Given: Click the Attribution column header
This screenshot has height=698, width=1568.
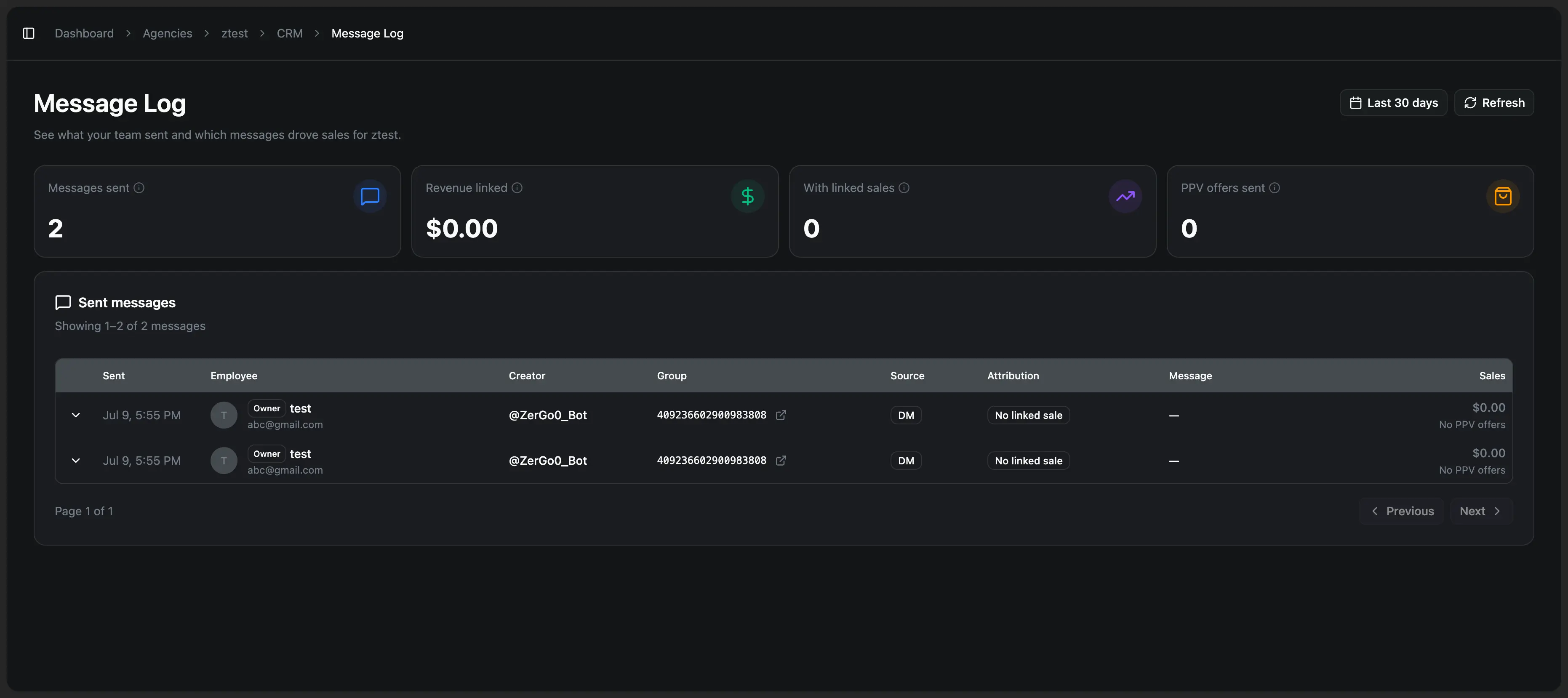Looking at the screenshot, I should 1013,376.
